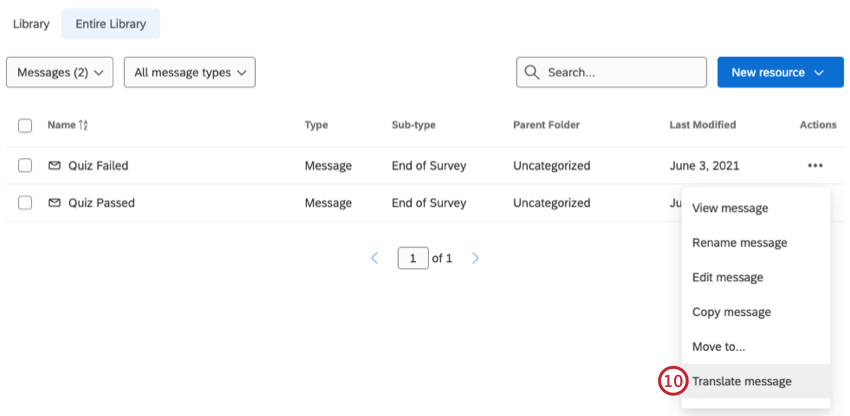The width and height of the screenshot is (850, 416).
Task: Go to previous page using left chevron
Action: [x=374, y=258]
